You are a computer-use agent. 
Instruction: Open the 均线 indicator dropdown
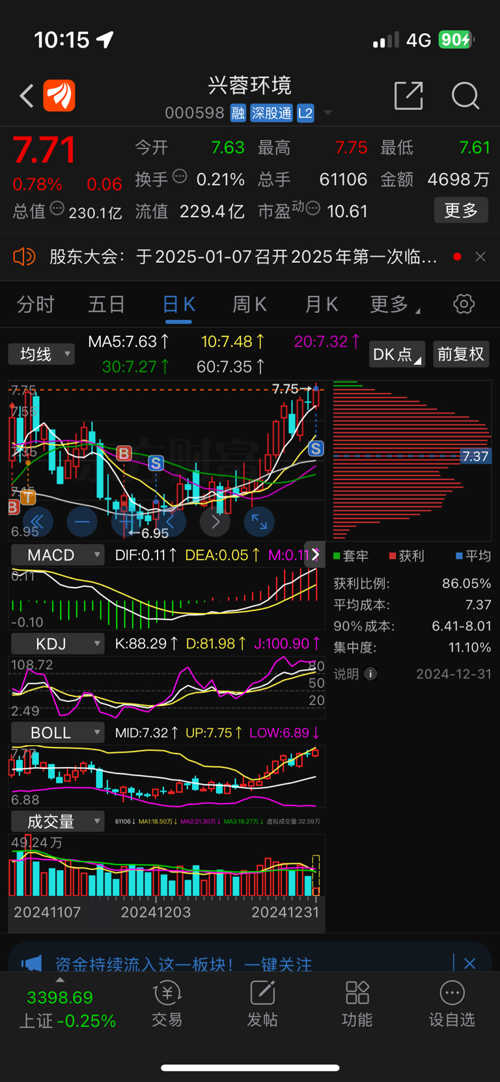(x=41, y=355)
